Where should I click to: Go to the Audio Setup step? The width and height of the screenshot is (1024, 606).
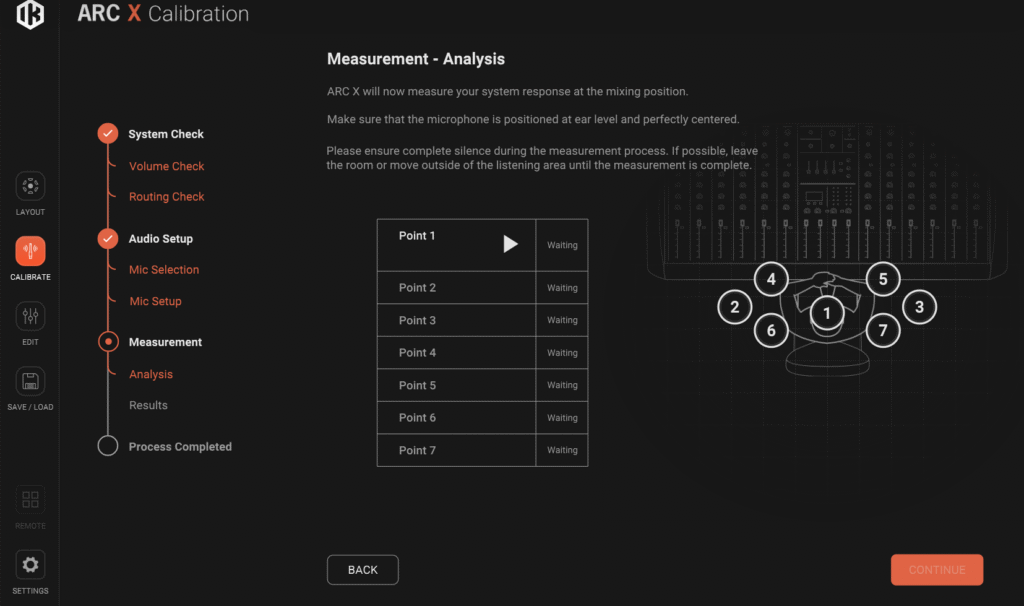pos(161,238)
